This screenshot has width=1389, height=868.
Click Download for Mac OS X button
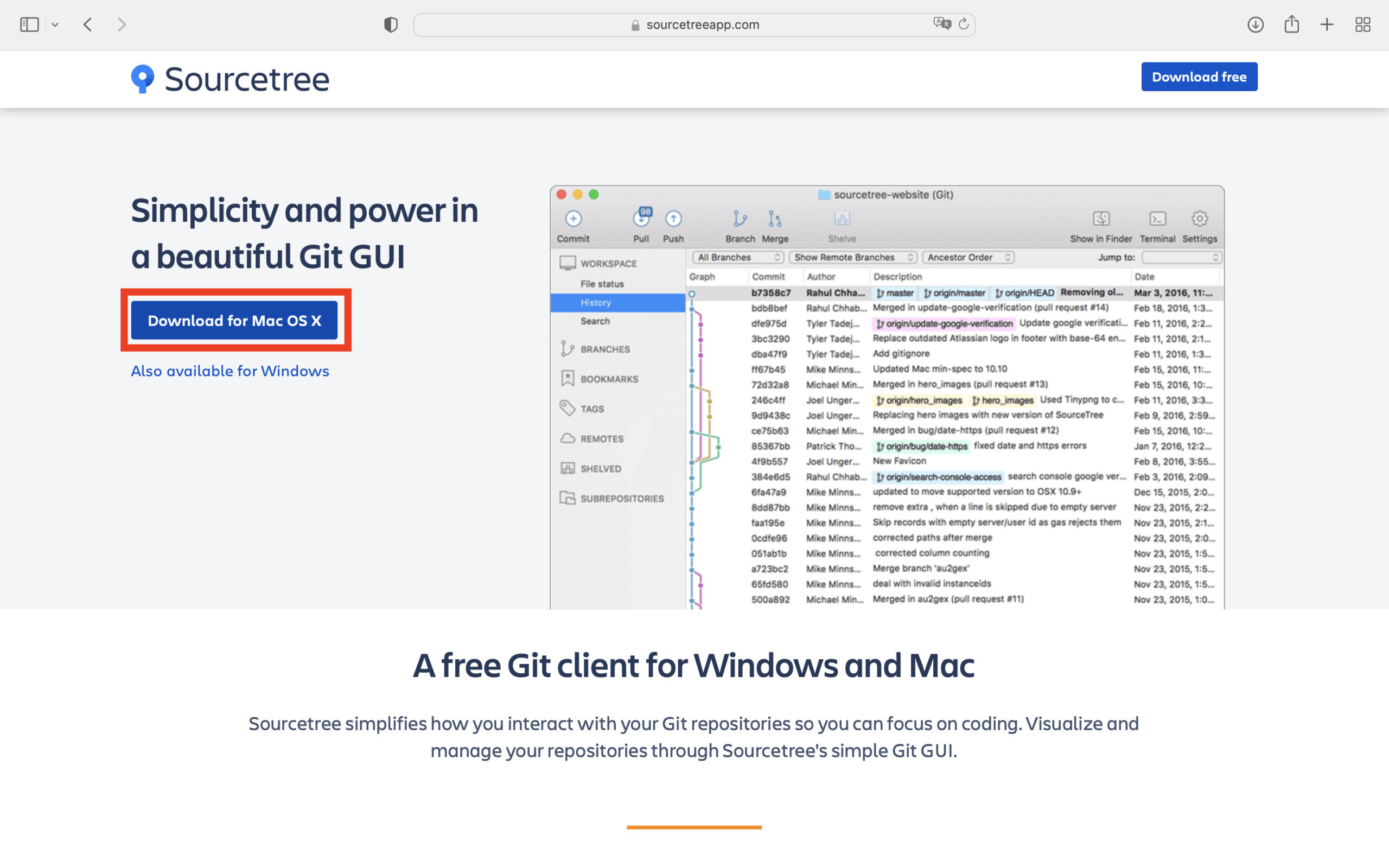click(234, 320)
